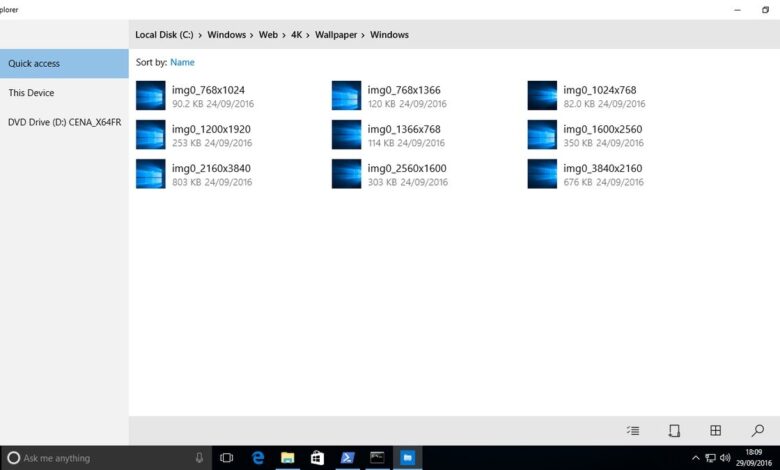Image resolution: width=780 pixels, height=470 pixels.
Task: Click the volume speaker tray icon
Action: point(725,458)
